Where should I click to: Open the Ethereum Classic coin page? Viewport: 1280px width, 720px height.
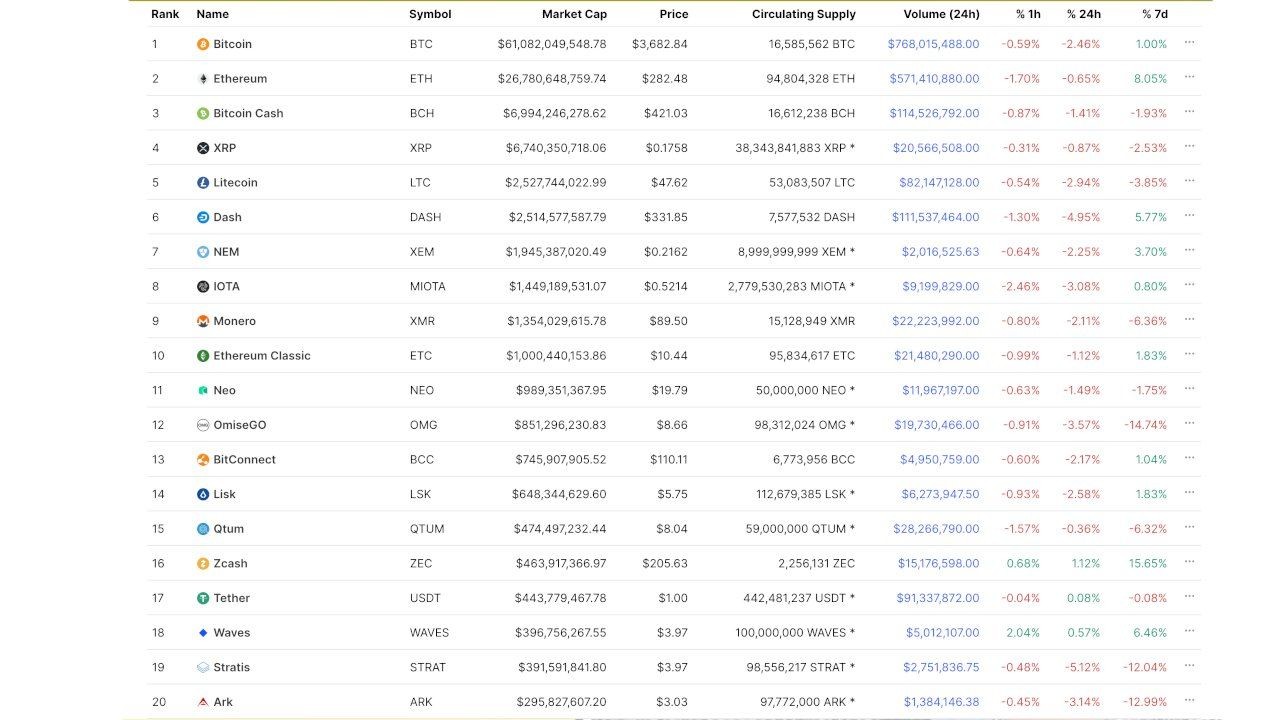click(262, 356)
